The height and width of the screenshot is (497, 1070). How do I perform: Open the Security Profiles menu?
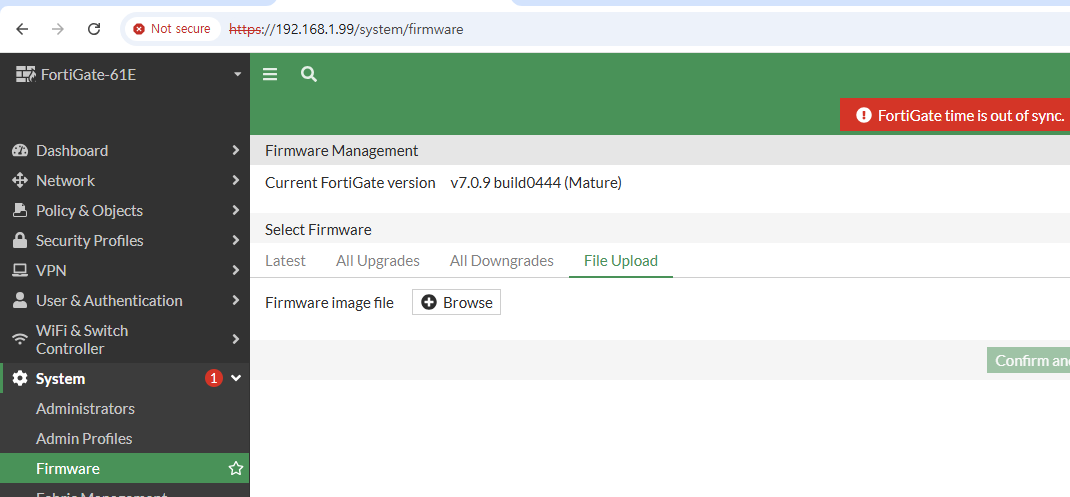click(x=89, y=241)
